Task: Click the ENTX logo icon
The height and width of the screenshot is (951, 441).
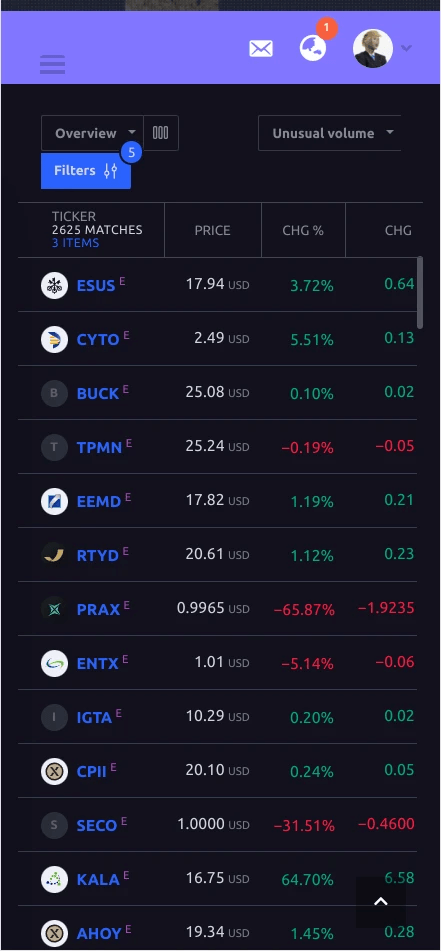Action: pos(54,664)
